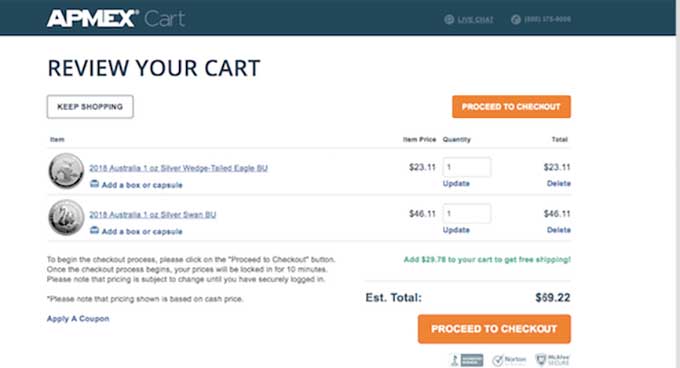This screenshot has width=680, height=368.
Task: Click the phone icon in header
Action: point(516,20)
